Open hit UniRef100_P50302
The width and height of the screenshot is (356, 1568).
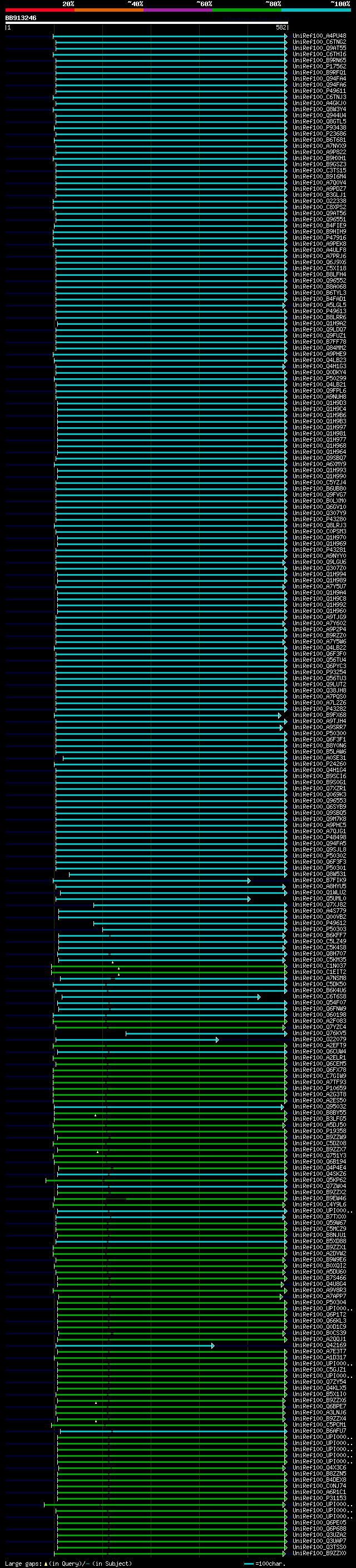pos(319,856)
